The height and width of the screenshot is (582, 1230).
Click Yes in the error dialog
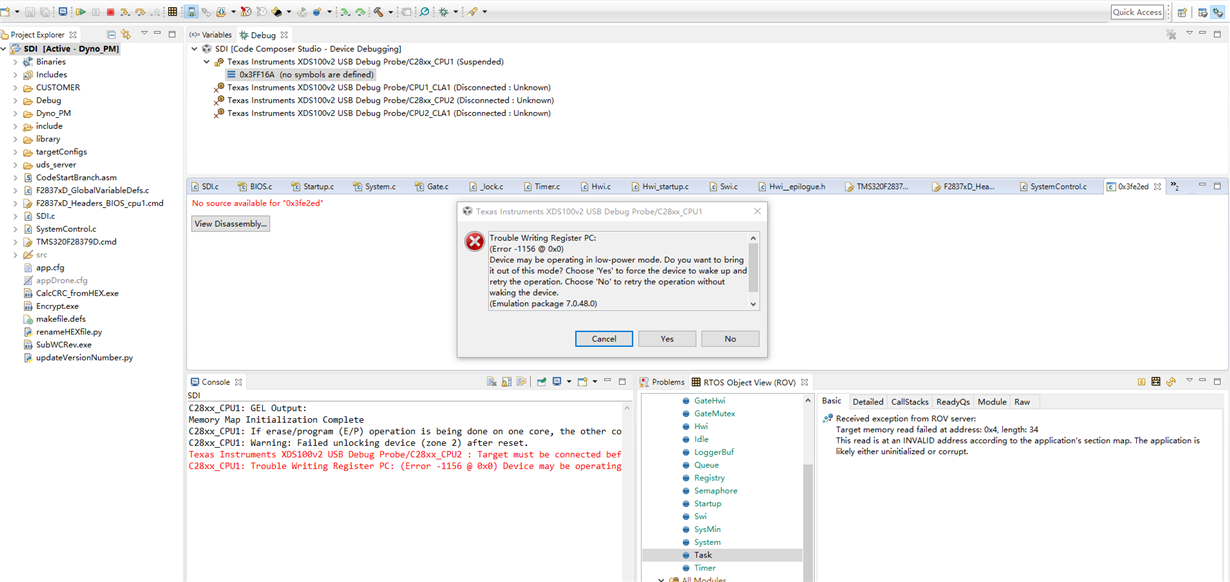pos(667,339)
